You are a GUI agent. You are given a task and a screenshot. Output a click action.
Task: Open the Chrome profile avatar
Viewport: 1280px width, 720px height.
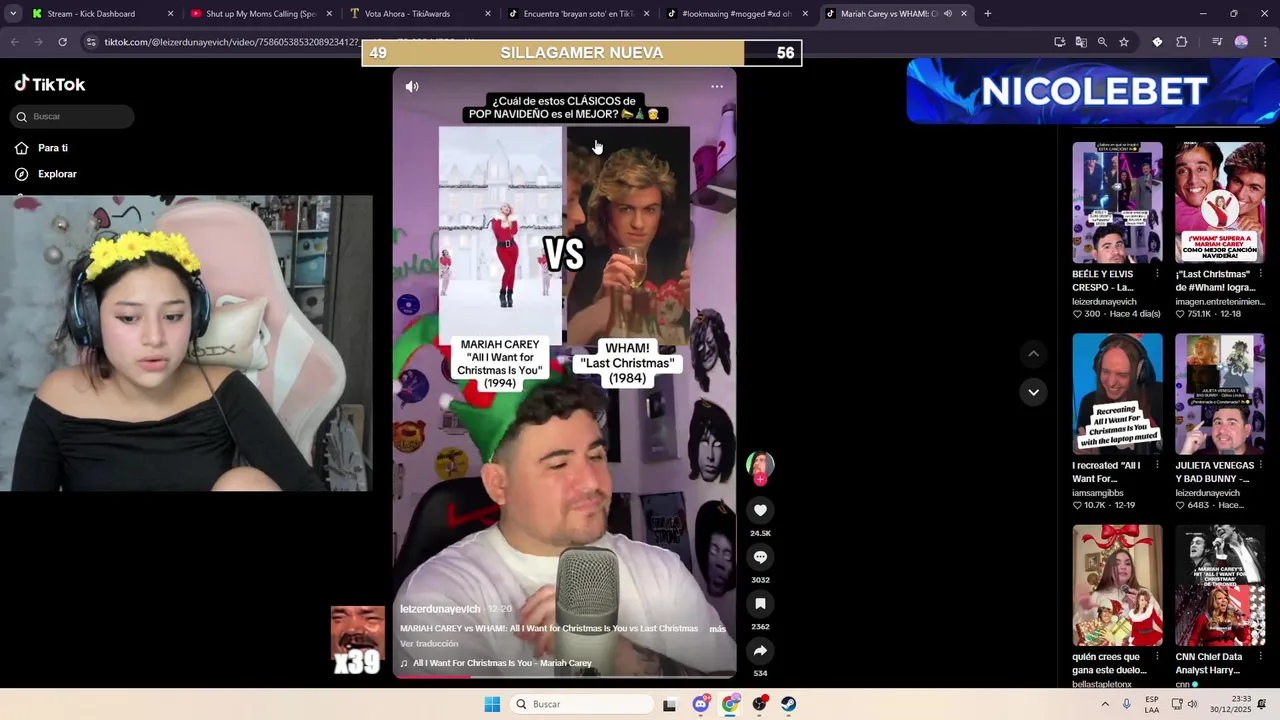coord(1241,42)
